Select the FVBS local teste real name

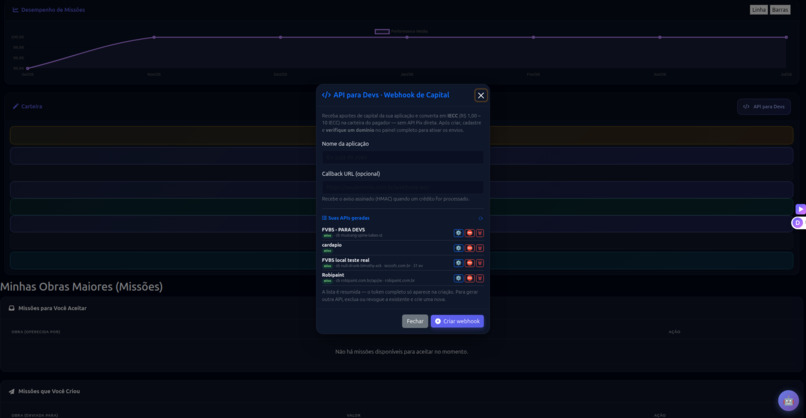click(345, 260)
